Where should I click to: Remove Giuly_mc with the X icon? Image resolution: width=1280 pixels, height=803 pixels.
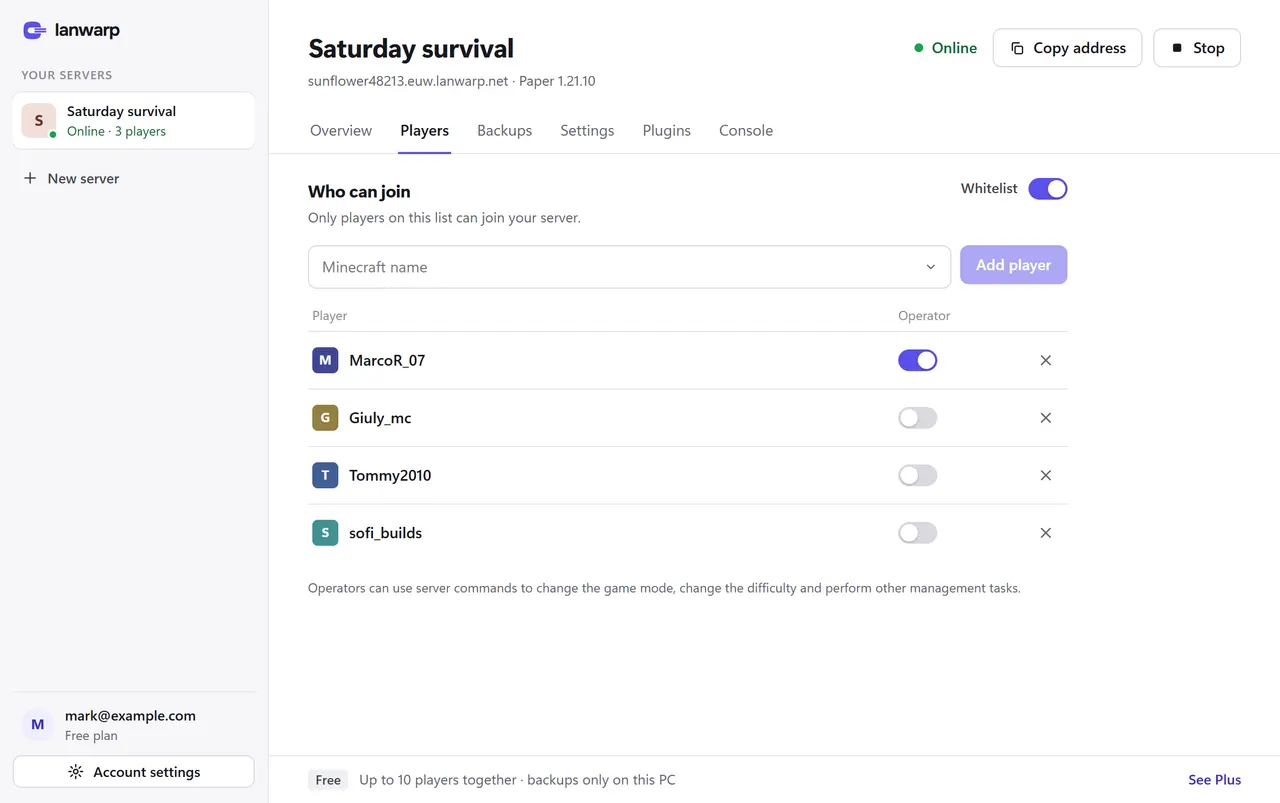pos(1045,418)
